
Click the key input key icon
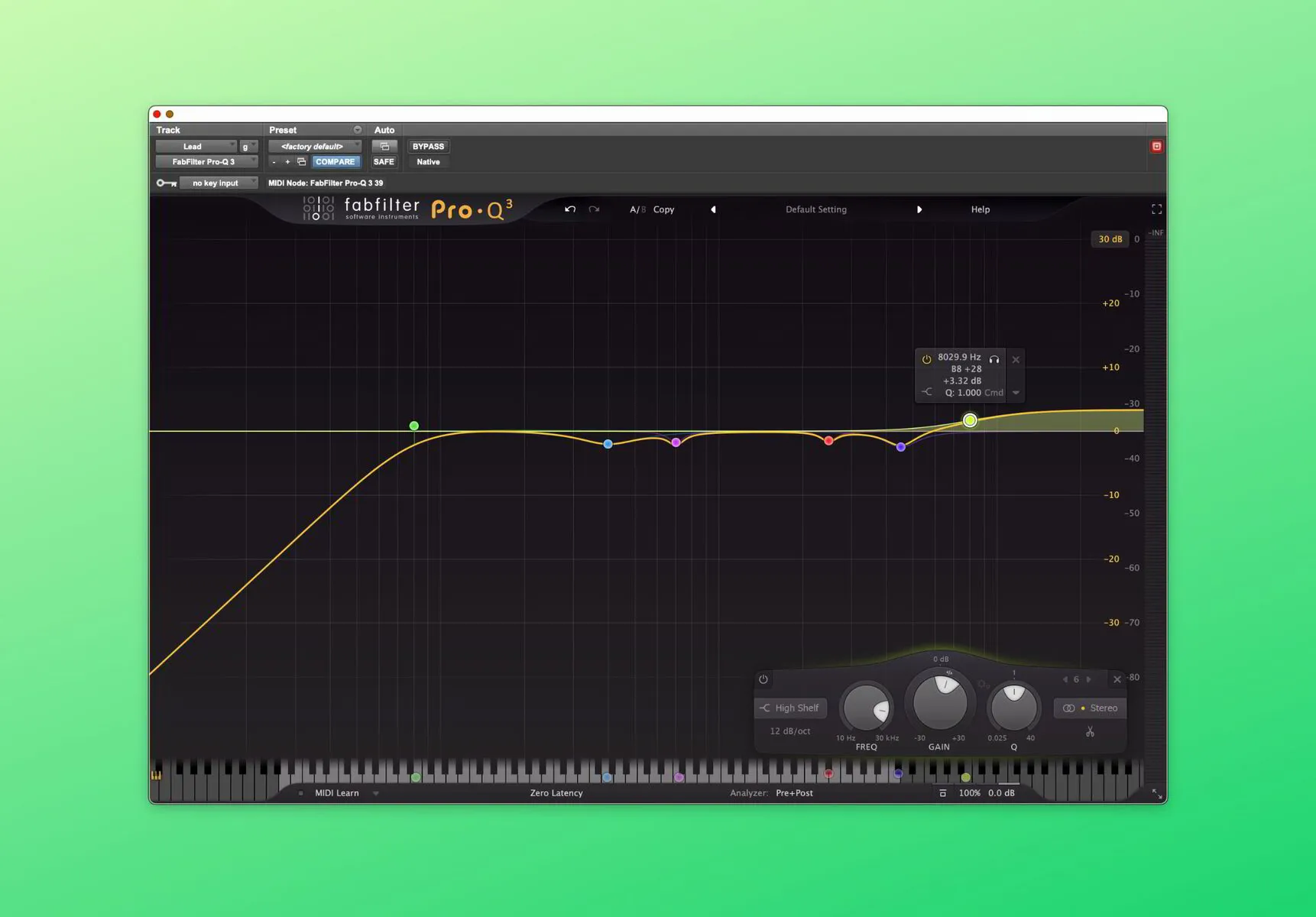click(x=166, y=183)
